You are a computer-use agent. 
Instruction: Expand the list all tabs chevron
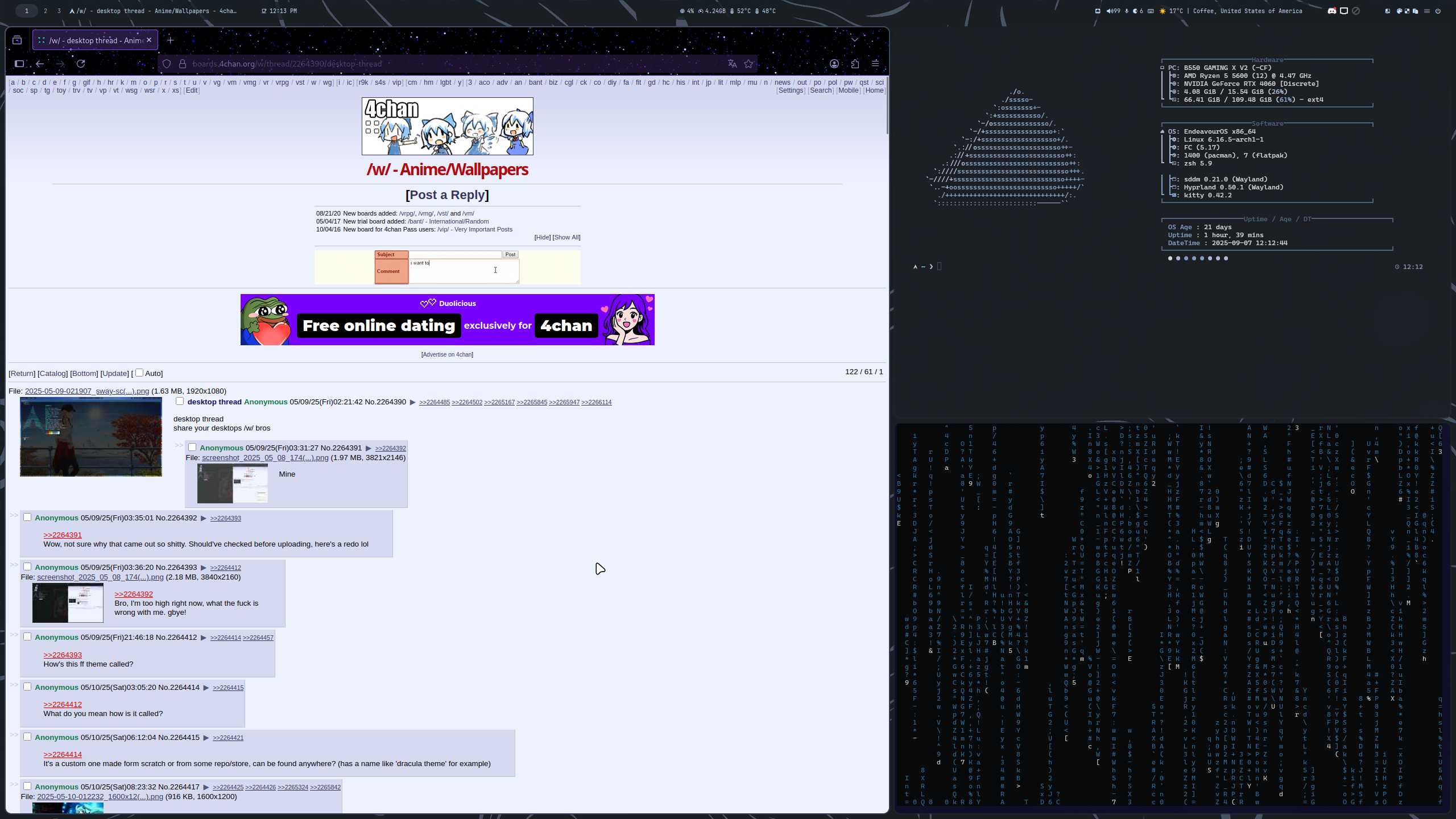coord(854,40)
